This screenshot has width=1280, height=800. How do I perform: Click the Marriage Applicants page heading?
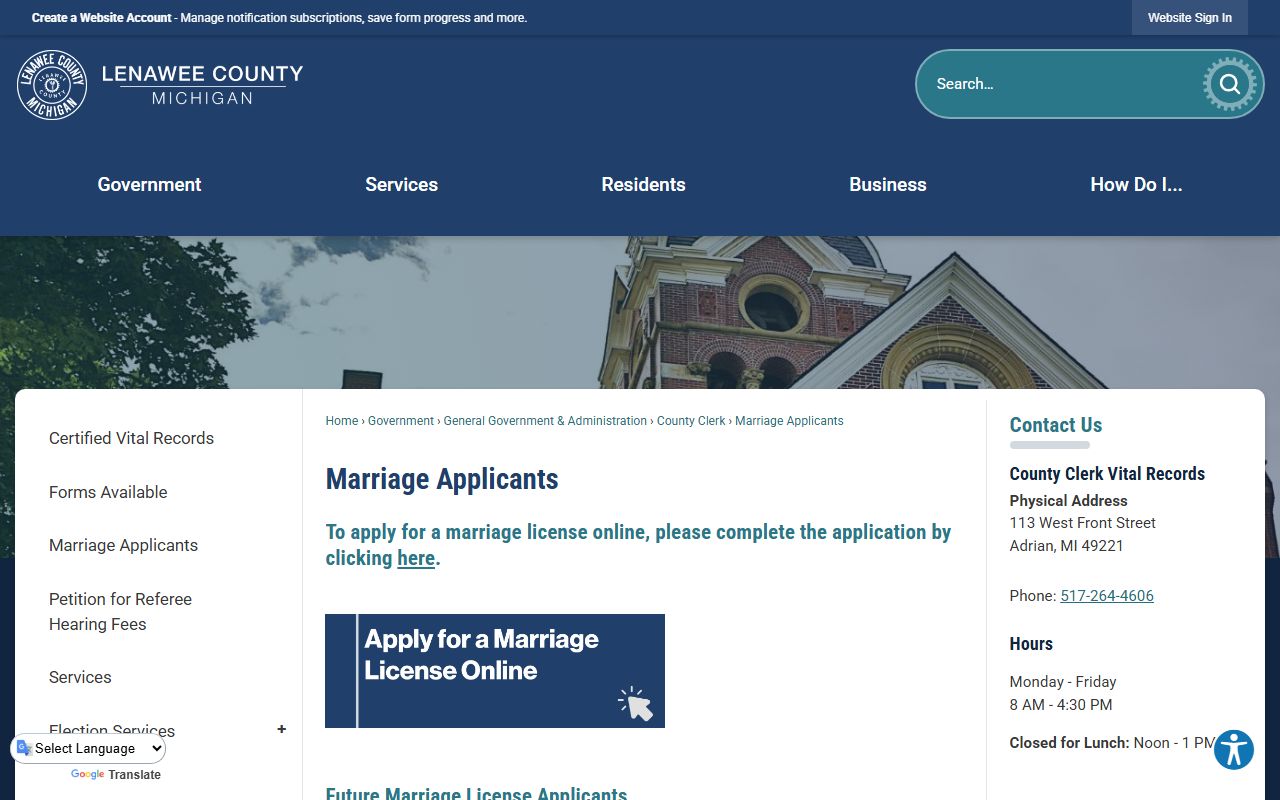pyautogui.click(x=442, y=479)
